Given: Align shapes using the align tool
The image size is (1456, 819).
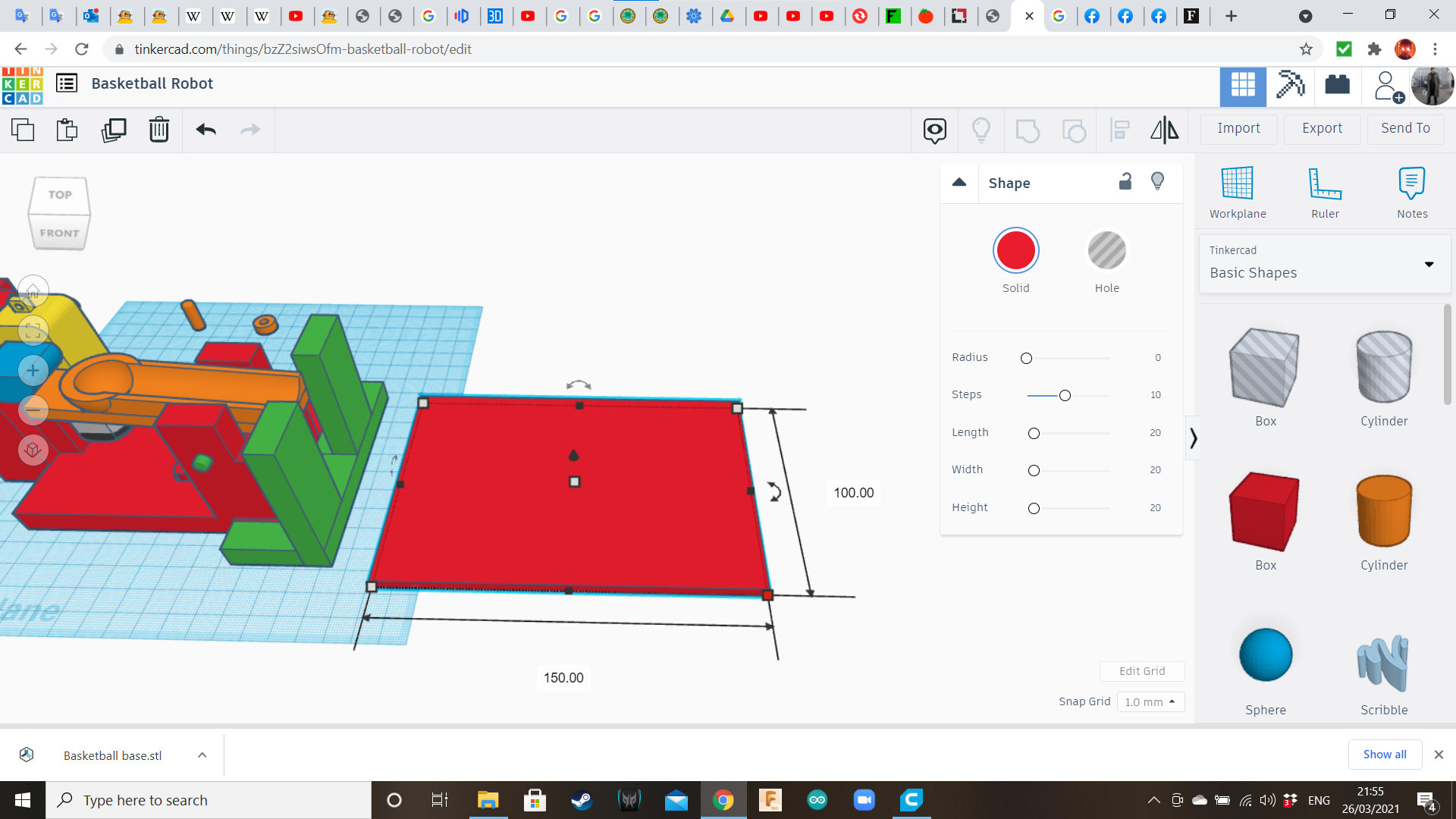Looking at the screenshot, I should [1120, 130].
